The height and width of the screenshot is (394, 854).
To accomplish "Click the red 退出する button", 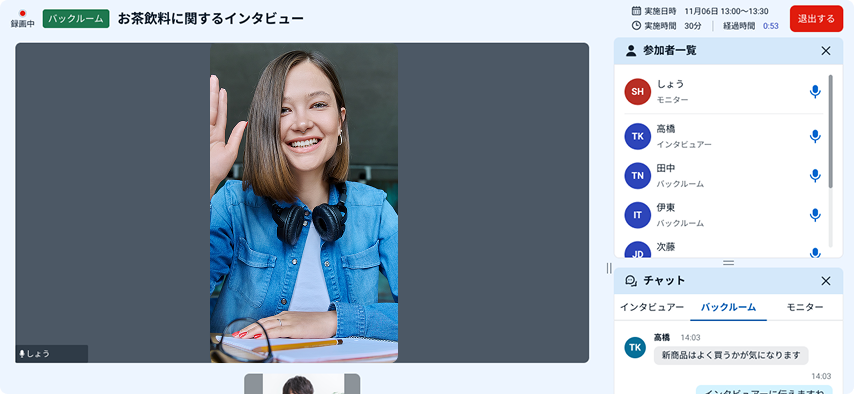I will pyautogui.click(x=816, y=19).
